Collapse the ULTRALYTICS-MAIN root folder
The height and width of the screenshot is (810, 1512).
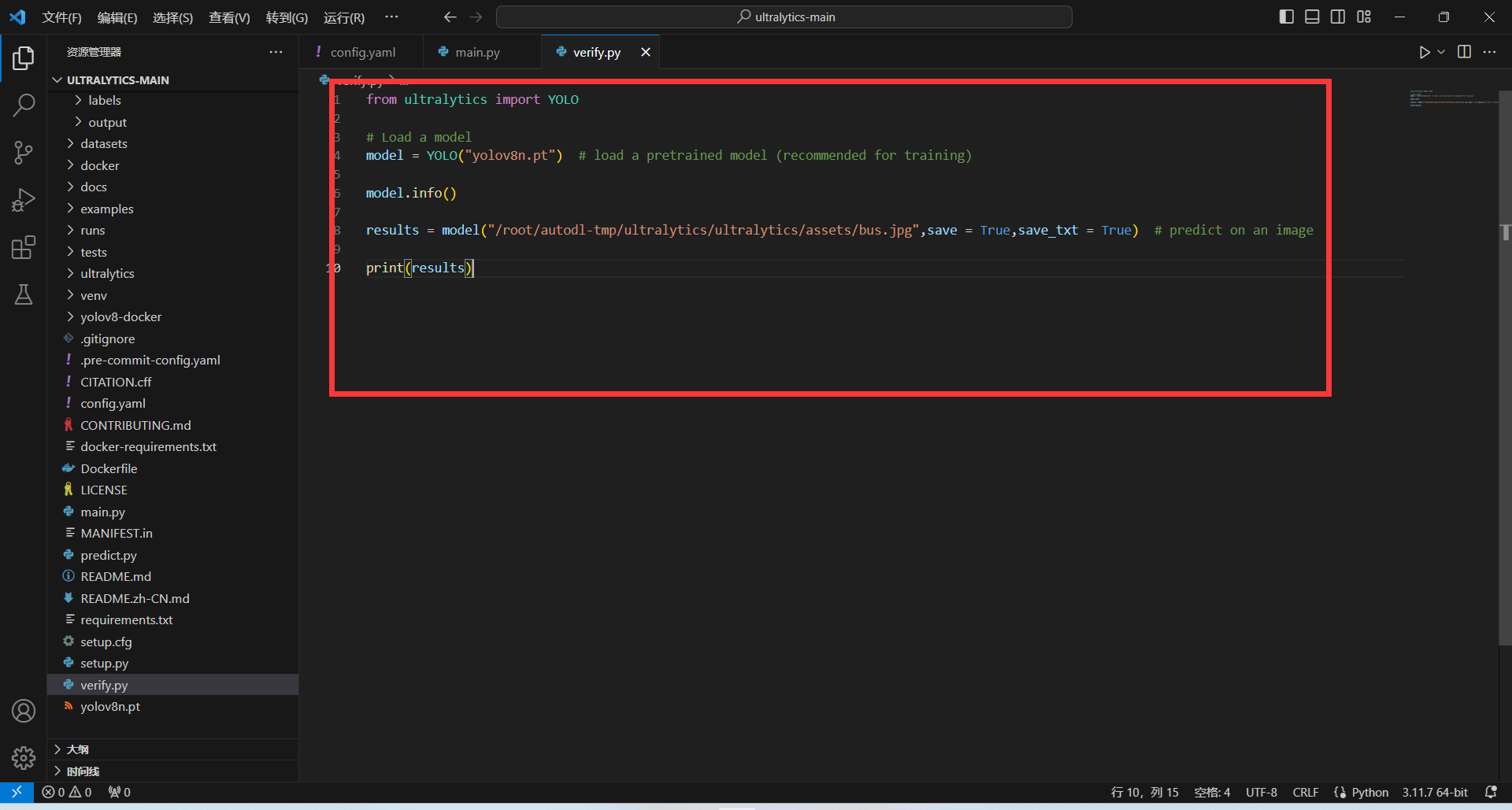click(x=173, y=80)
